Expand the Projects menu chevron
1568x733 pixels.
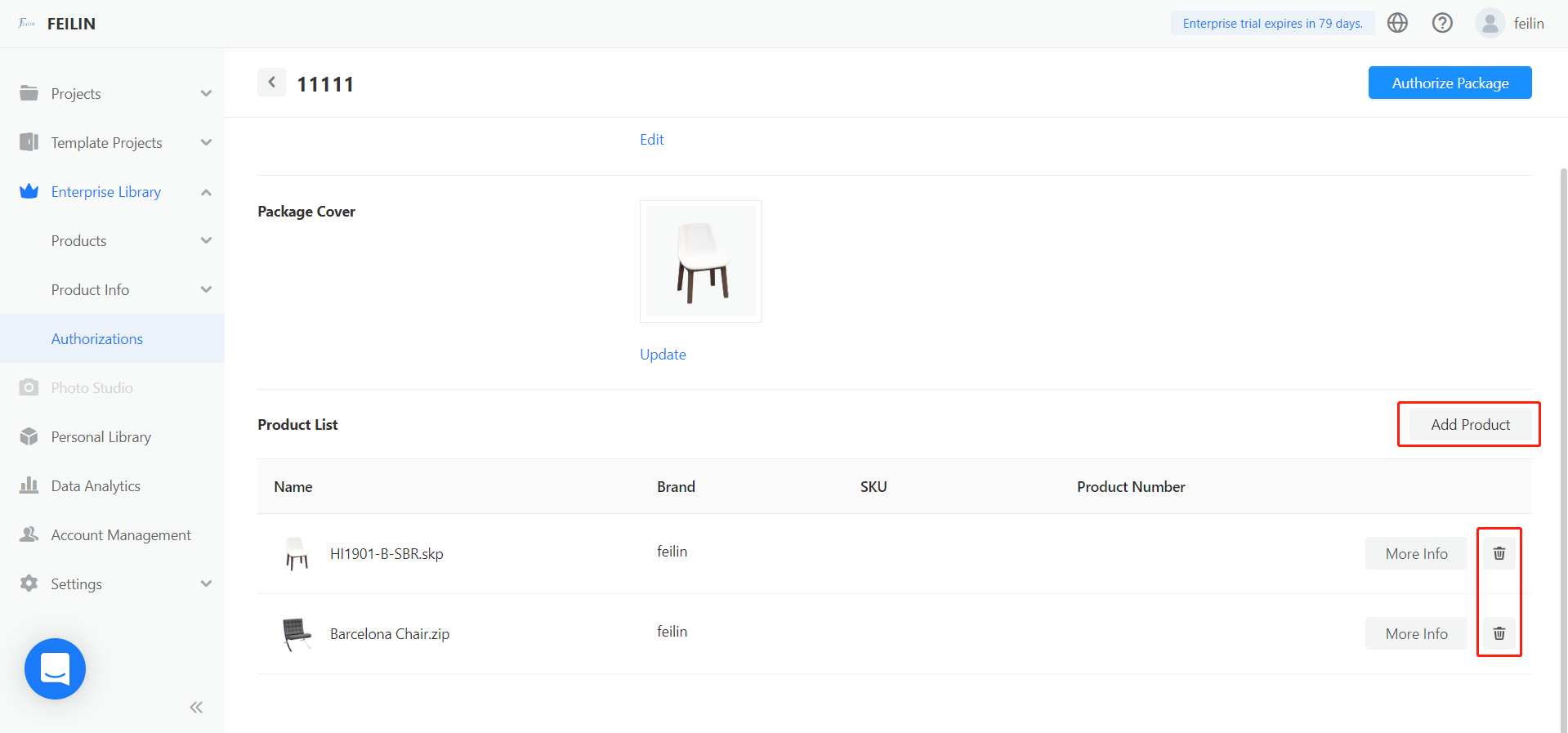pos(206,94)
